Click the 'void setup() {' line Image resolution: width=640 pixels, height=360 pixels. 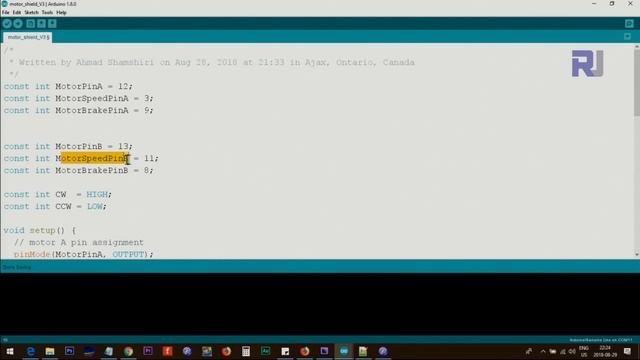point(40,231)
